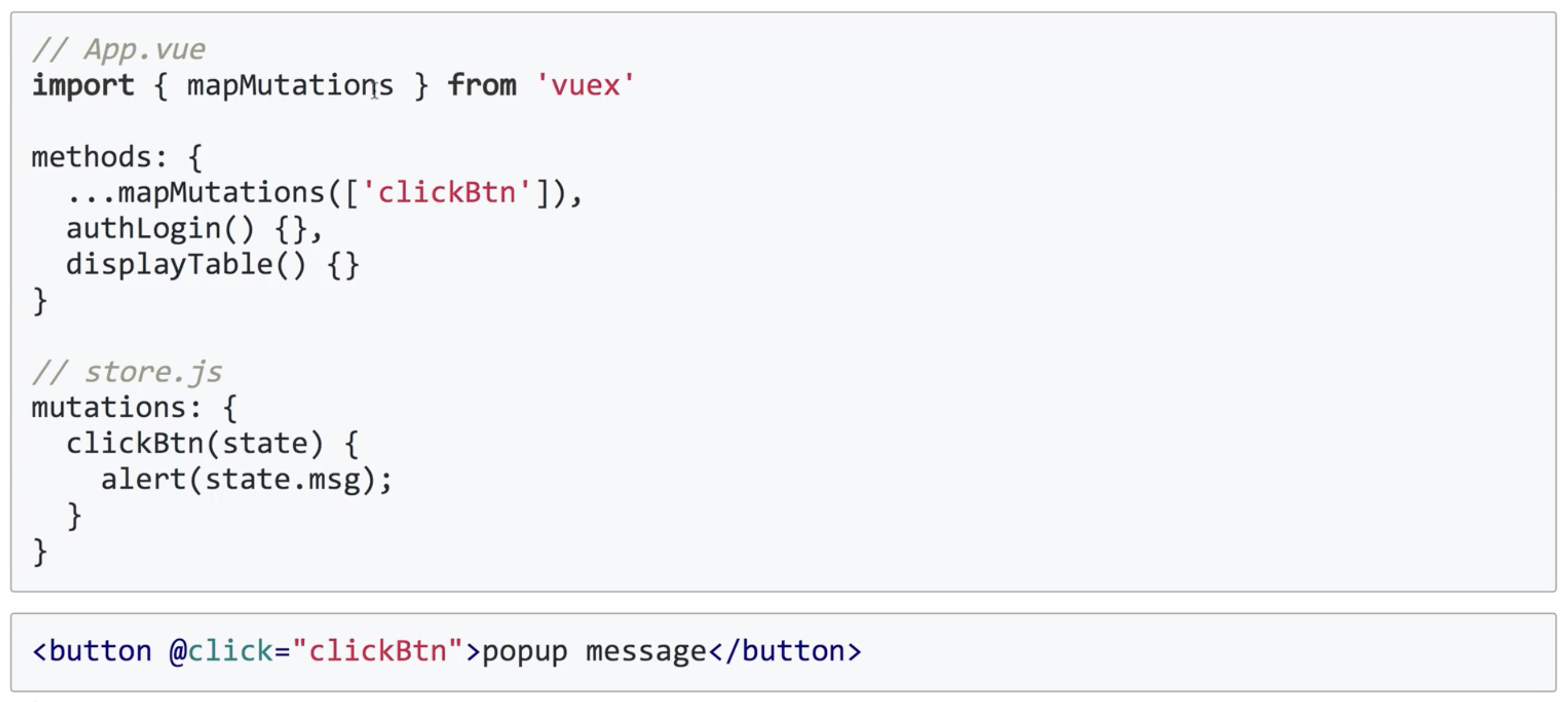Click the final closing brace of mutations

coord(40,552)
